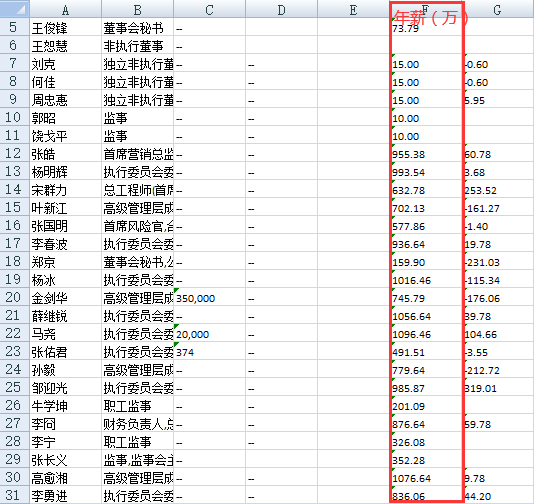
Task: Click the Select All corner triangle
Action: point(15,9)
